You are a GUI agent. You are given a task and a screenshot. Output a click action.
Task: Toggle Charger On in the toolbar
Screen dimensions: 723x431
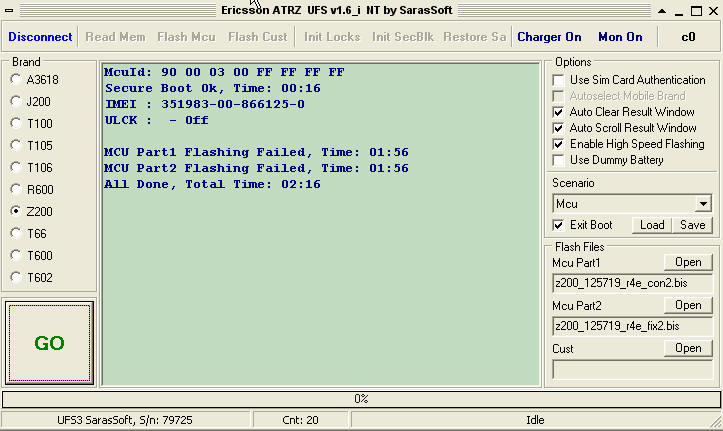[x=549, y=37]
